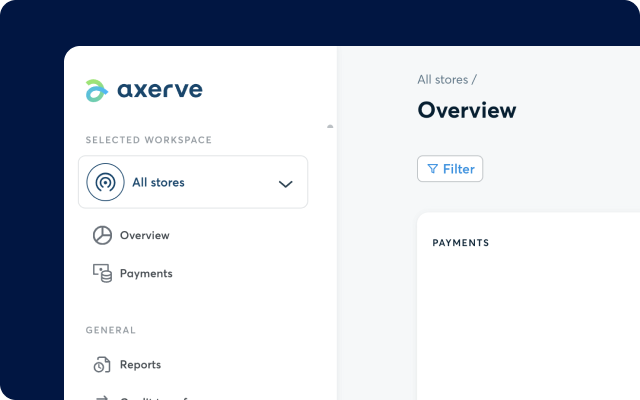Image resolution: width=640 pixels, height=400 pixels.
Task: Click the Overview page heading
Action: (x=467, y=110)
